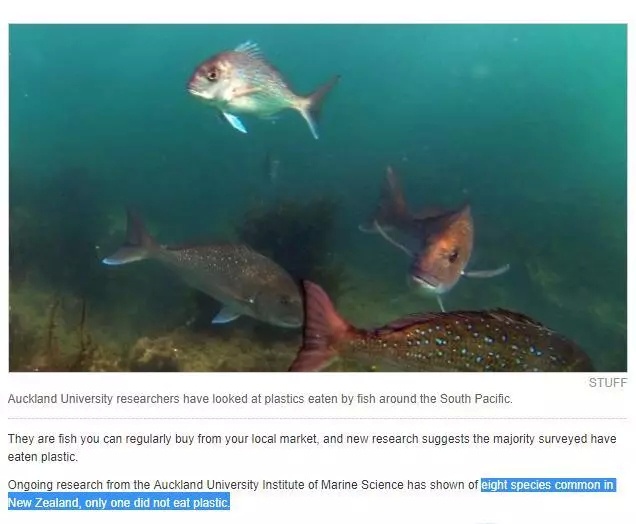Click the blue pectoral fin of top snapper
Image resolution: width=636 pixels, height=524 pixels.
pos(234,122)
